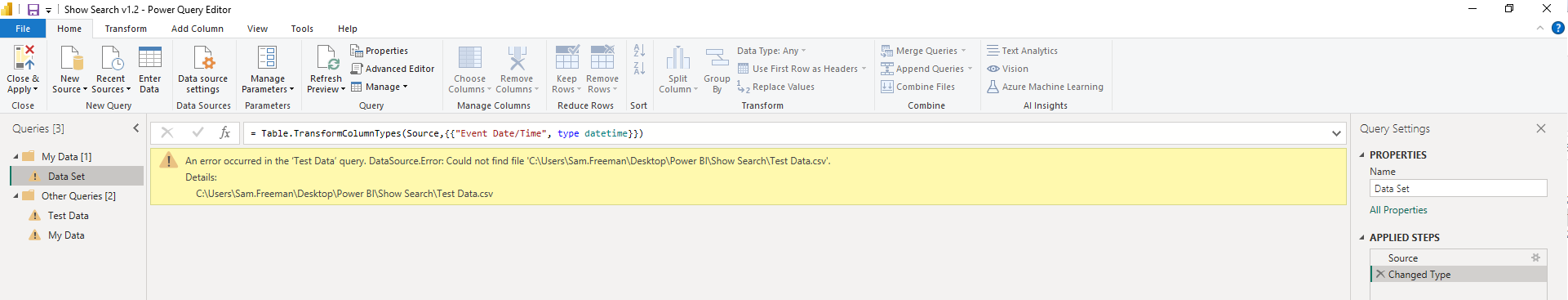Open Data source settings
Image resolution: width=1568 pixels, height=300 pixels.
(x=203, y=69)
